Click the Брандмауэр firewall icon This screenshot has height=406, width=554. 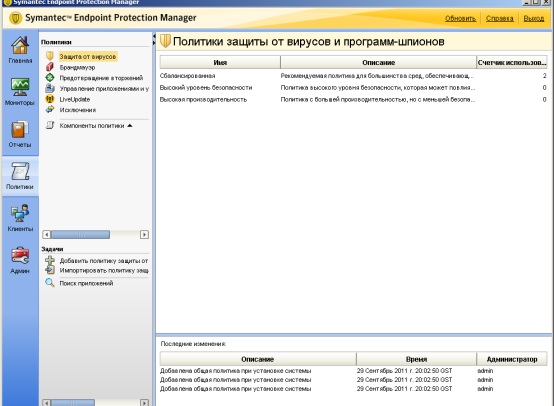click(50, 67)
